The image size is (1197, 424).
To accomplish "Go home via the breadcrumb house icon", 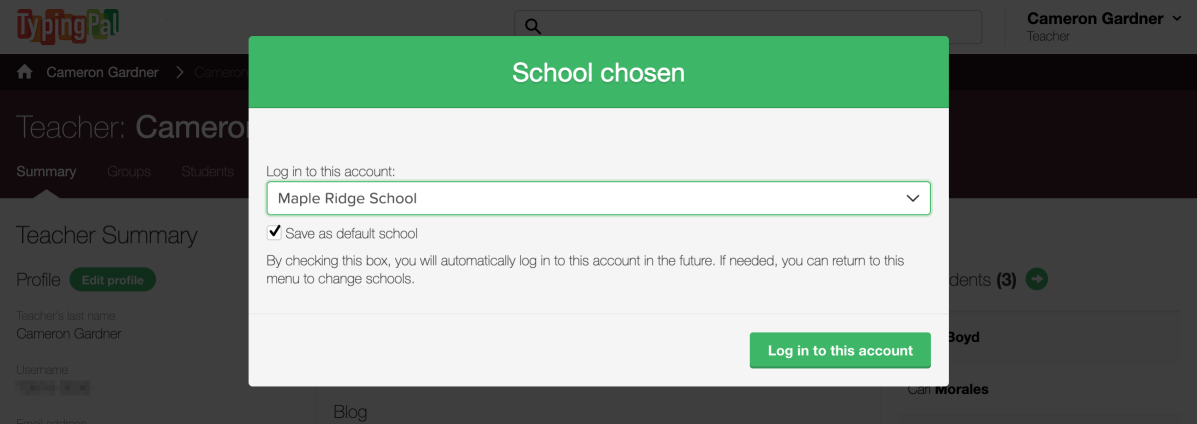I will [25, 72].
